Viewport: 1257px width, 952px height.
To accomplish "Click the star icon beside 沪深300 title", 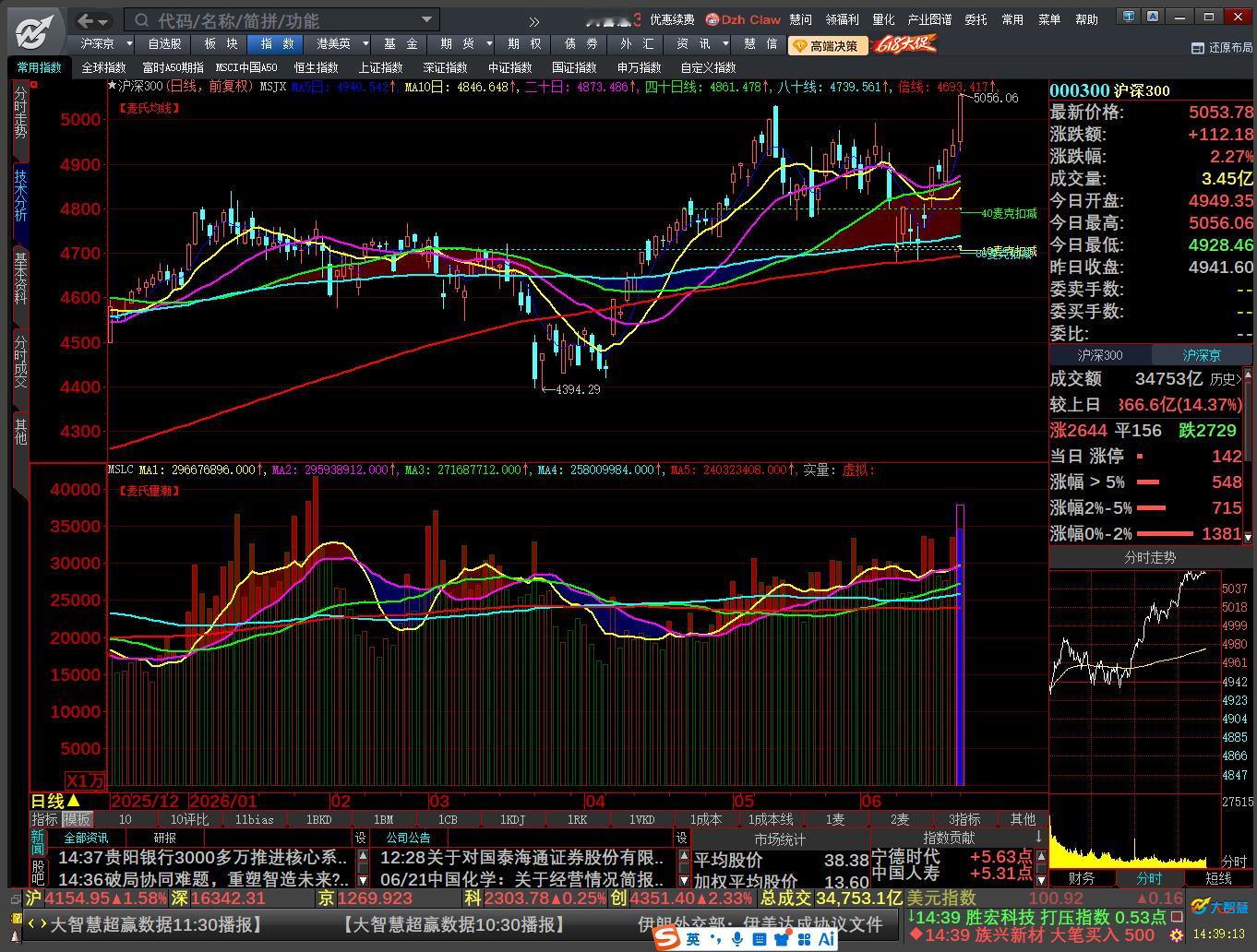I will pyautogui.click(x=113, y=86).
